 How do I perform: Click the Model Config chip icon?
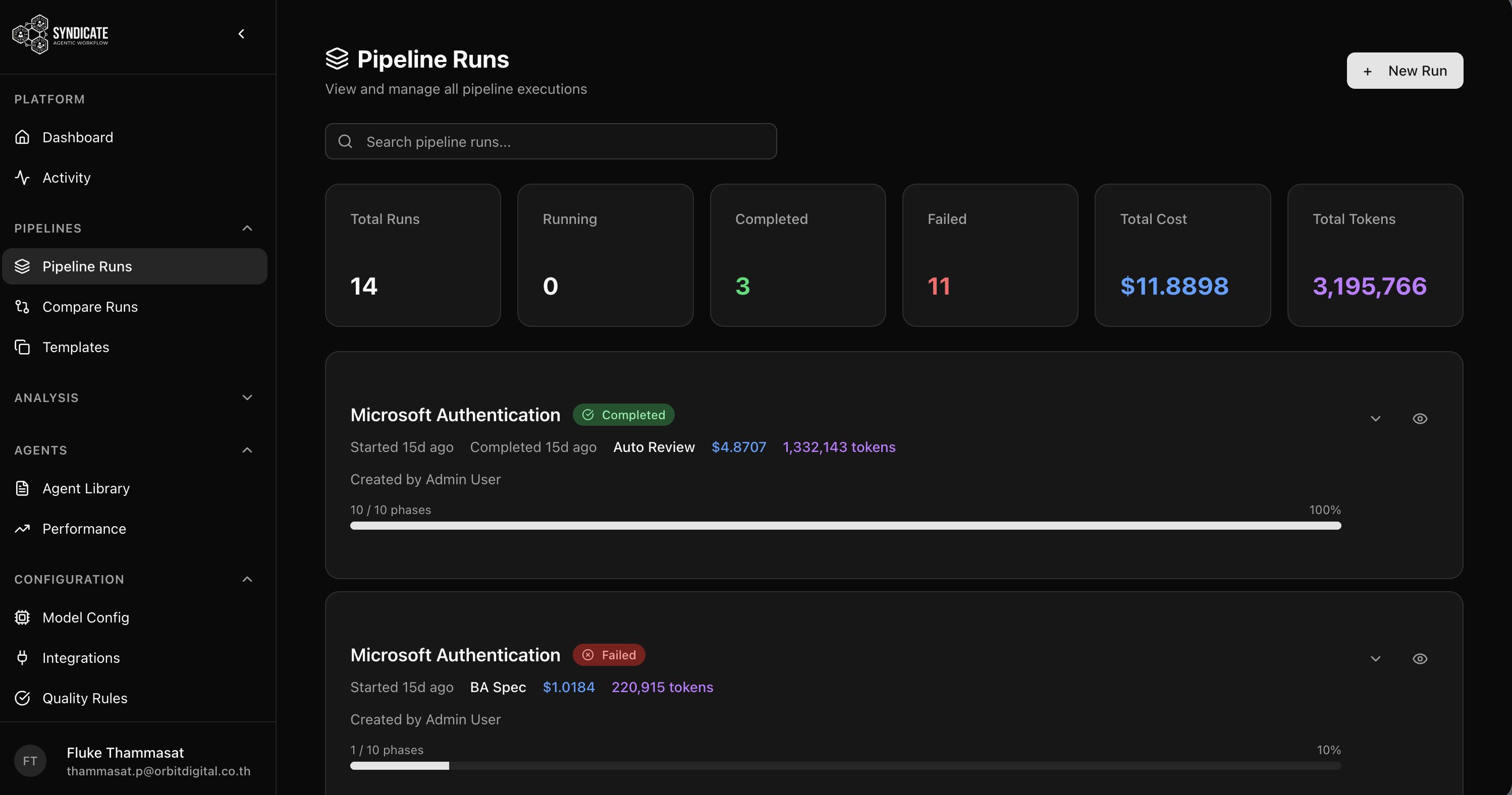22,617
